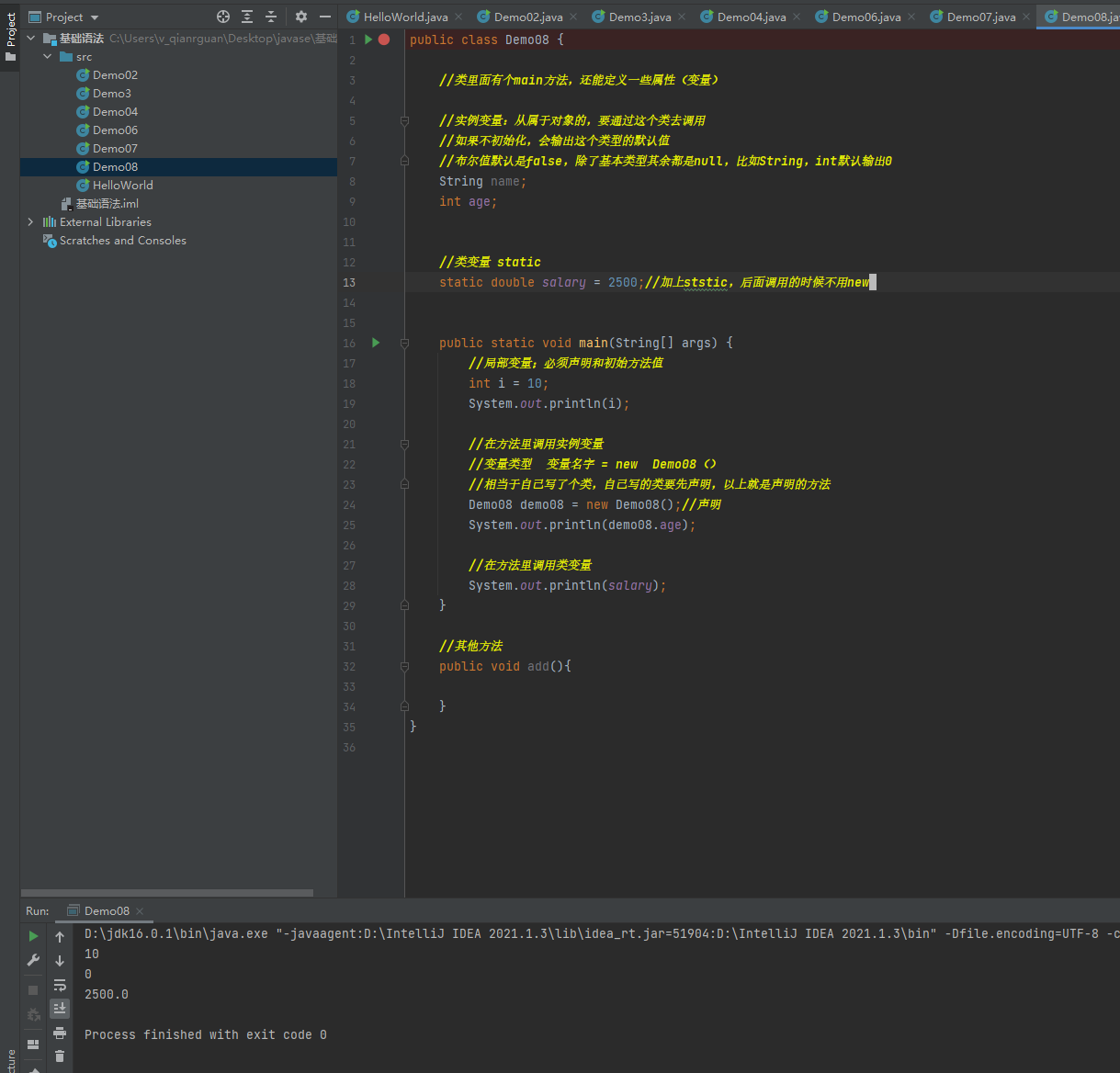Rerun Demo08 with green play button

34,936
